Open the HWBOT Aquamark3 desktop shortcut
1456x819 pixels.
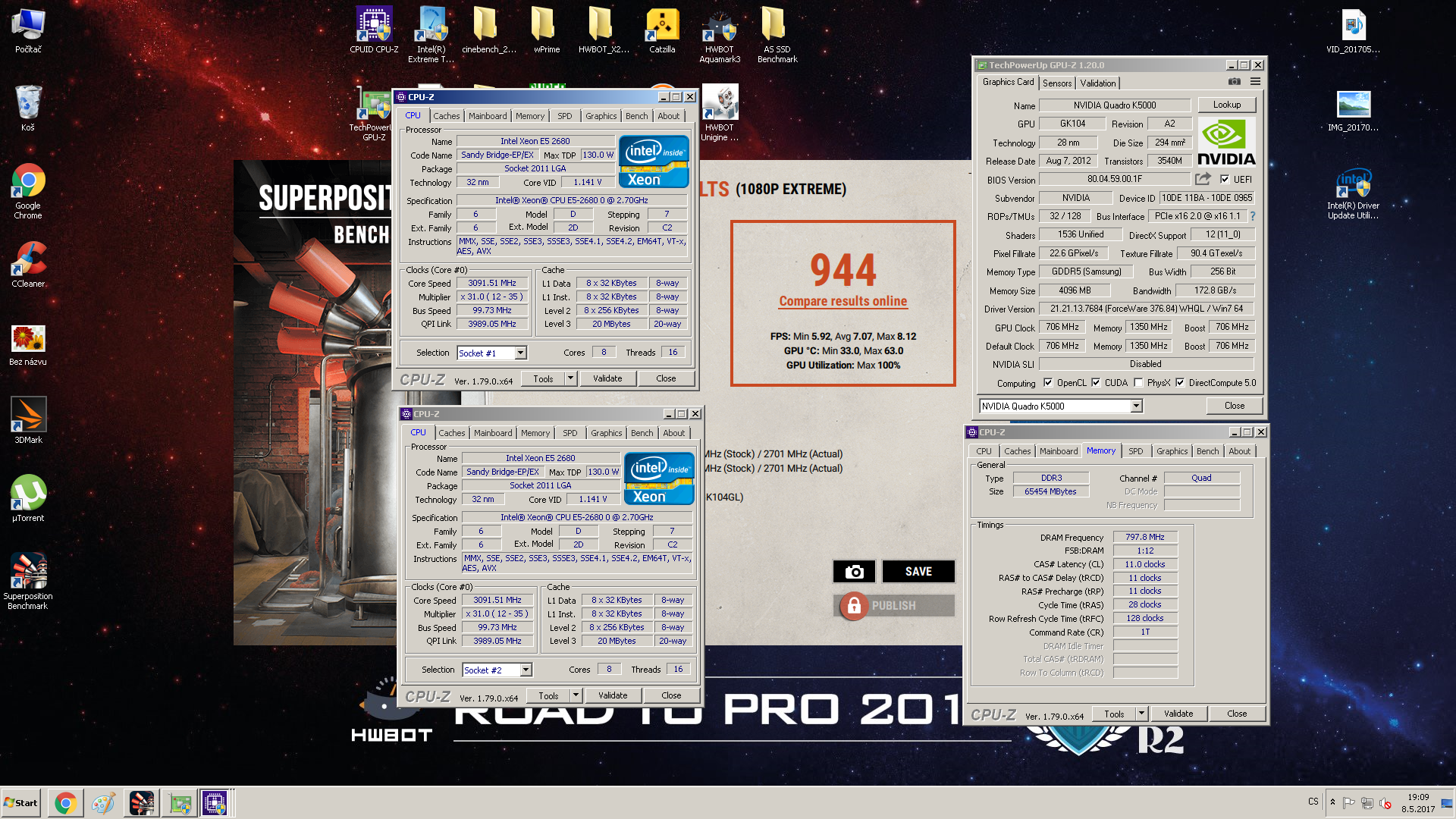pos(720,35)
